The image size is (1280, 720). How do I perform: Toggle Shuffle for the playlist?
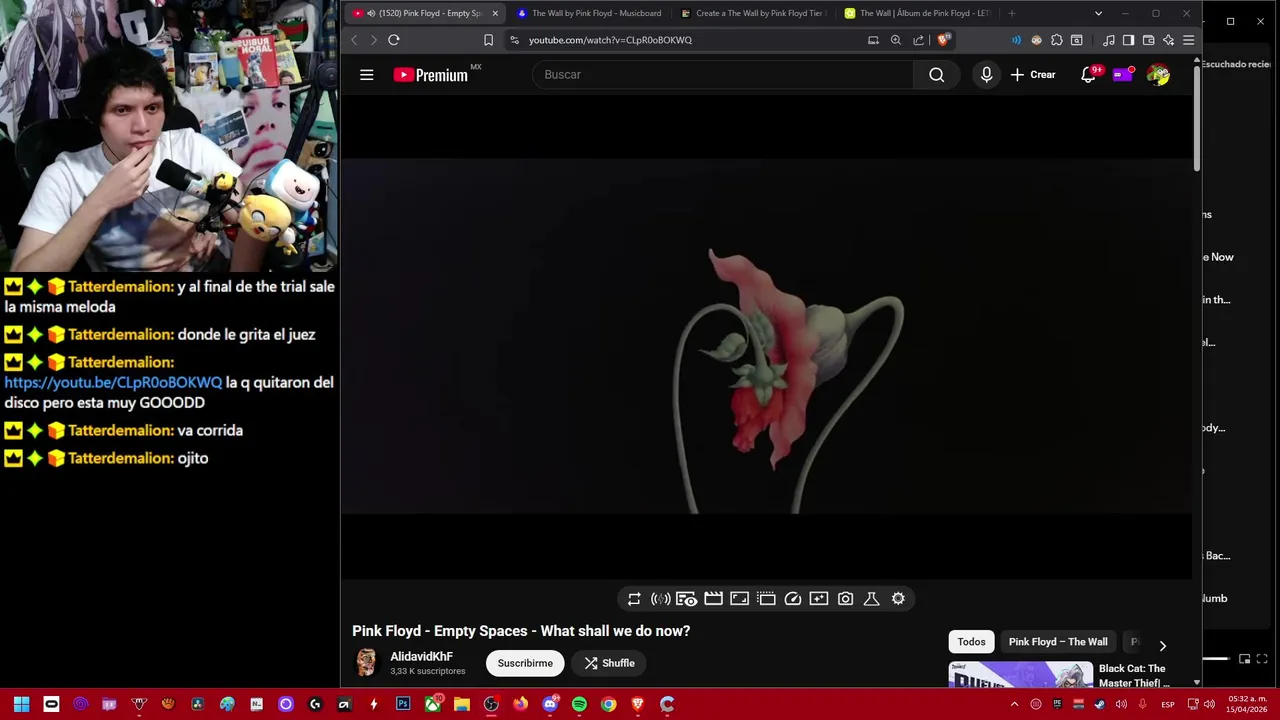(x=610, y=663)
